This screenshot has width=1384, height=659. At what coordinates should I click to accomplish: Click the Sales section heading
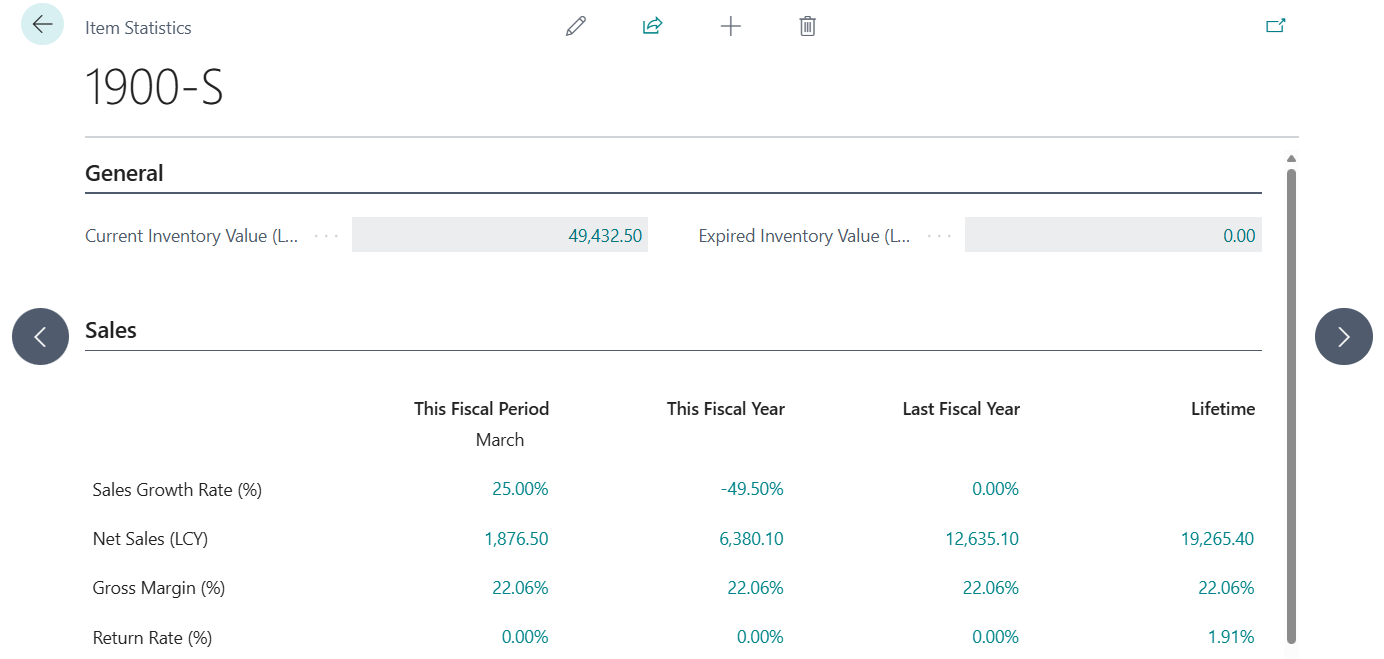110,330
